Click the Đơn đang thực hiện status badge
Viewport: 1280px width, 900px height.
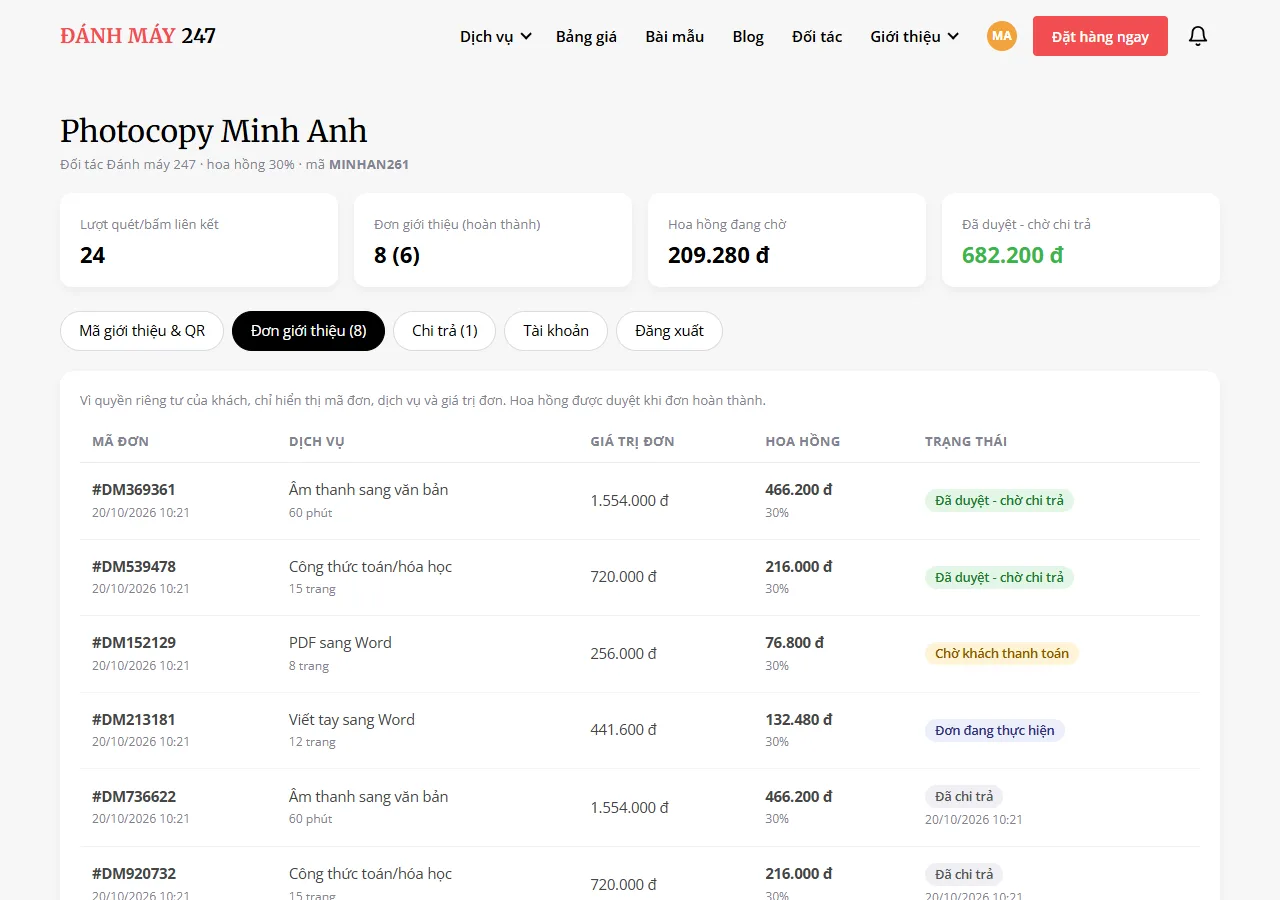pos(995,730)
